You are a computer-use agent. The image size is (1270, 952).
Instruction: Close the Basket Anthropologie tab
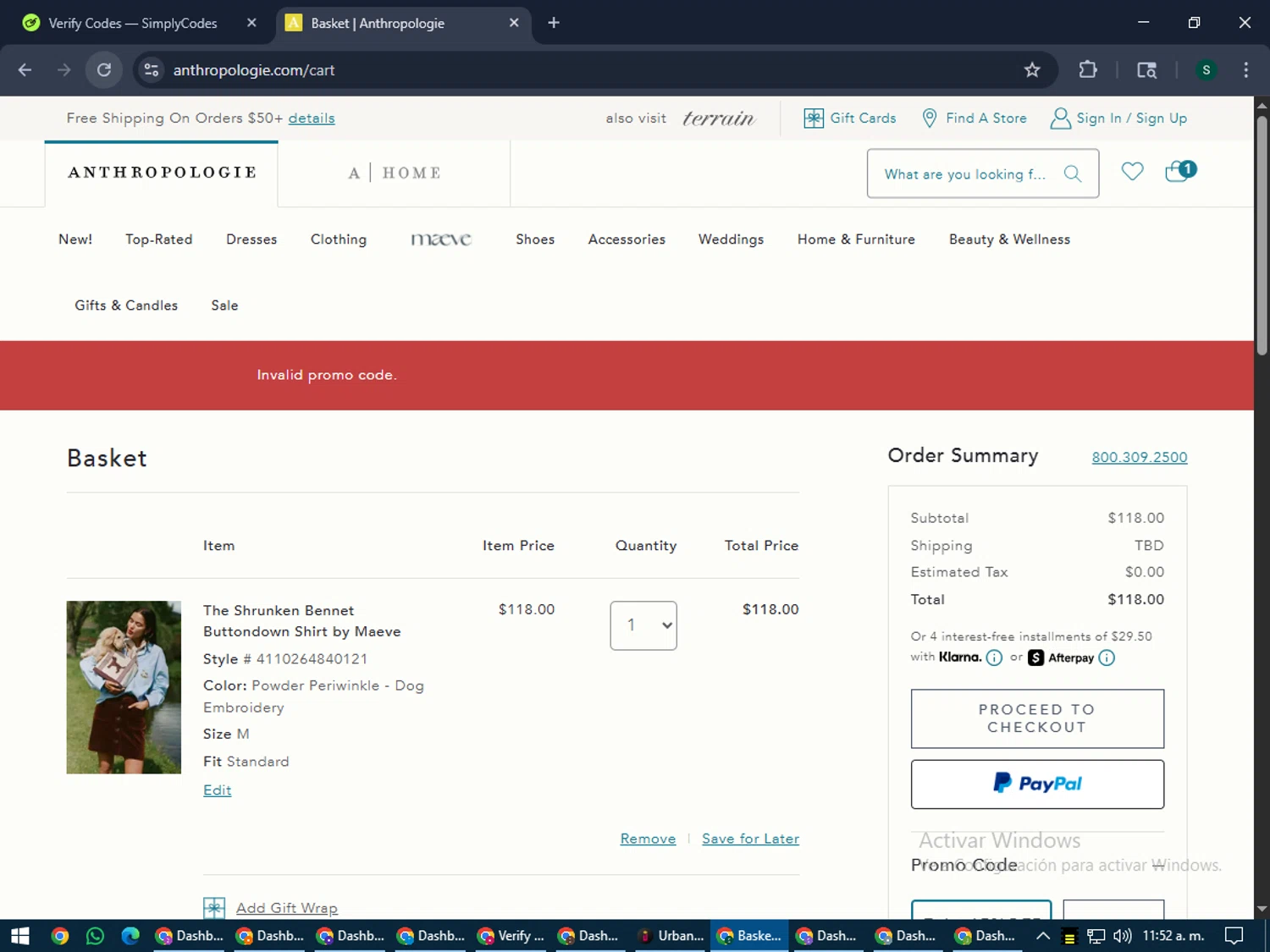click(514, 23)
